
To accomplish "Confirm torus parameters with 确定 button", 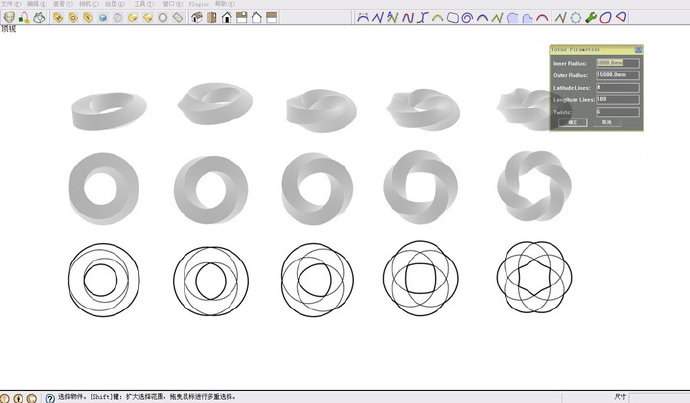I will point(573,122).
